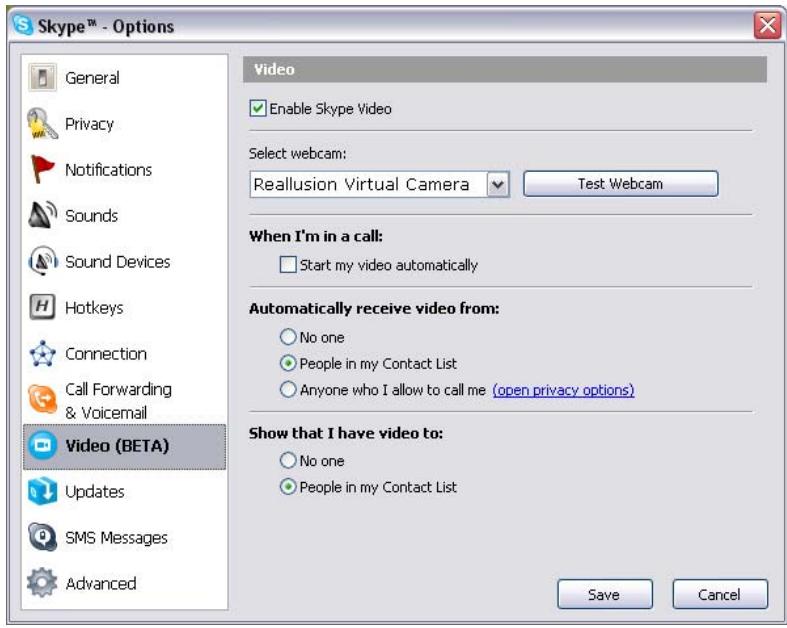Screen dimensions: 787x628
Task: Expand the Select webcam dropdown arrow
Action: (x=498, y=184)
